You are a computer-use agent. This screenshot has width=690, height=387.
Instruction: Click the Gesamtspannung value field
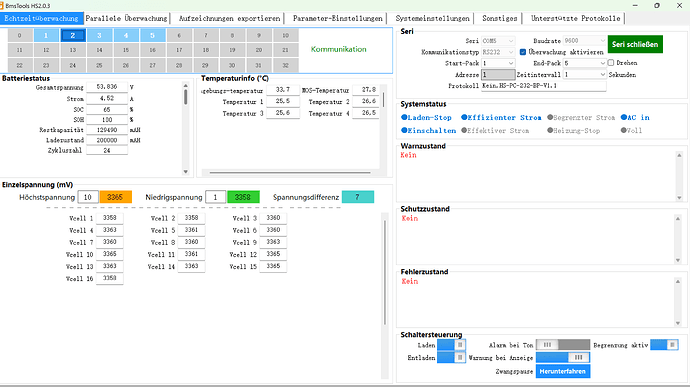tap(107, 87)
